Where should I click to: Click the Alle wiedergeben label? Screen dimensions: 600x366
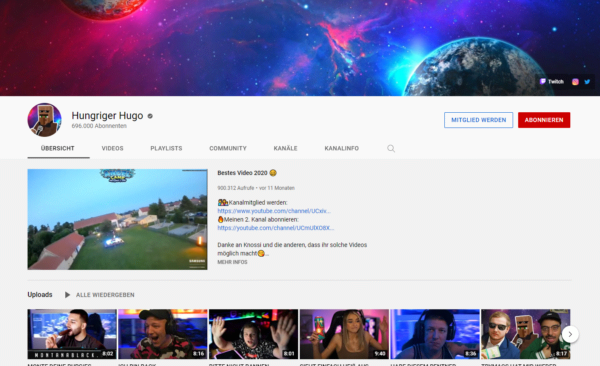coord(105,295)
